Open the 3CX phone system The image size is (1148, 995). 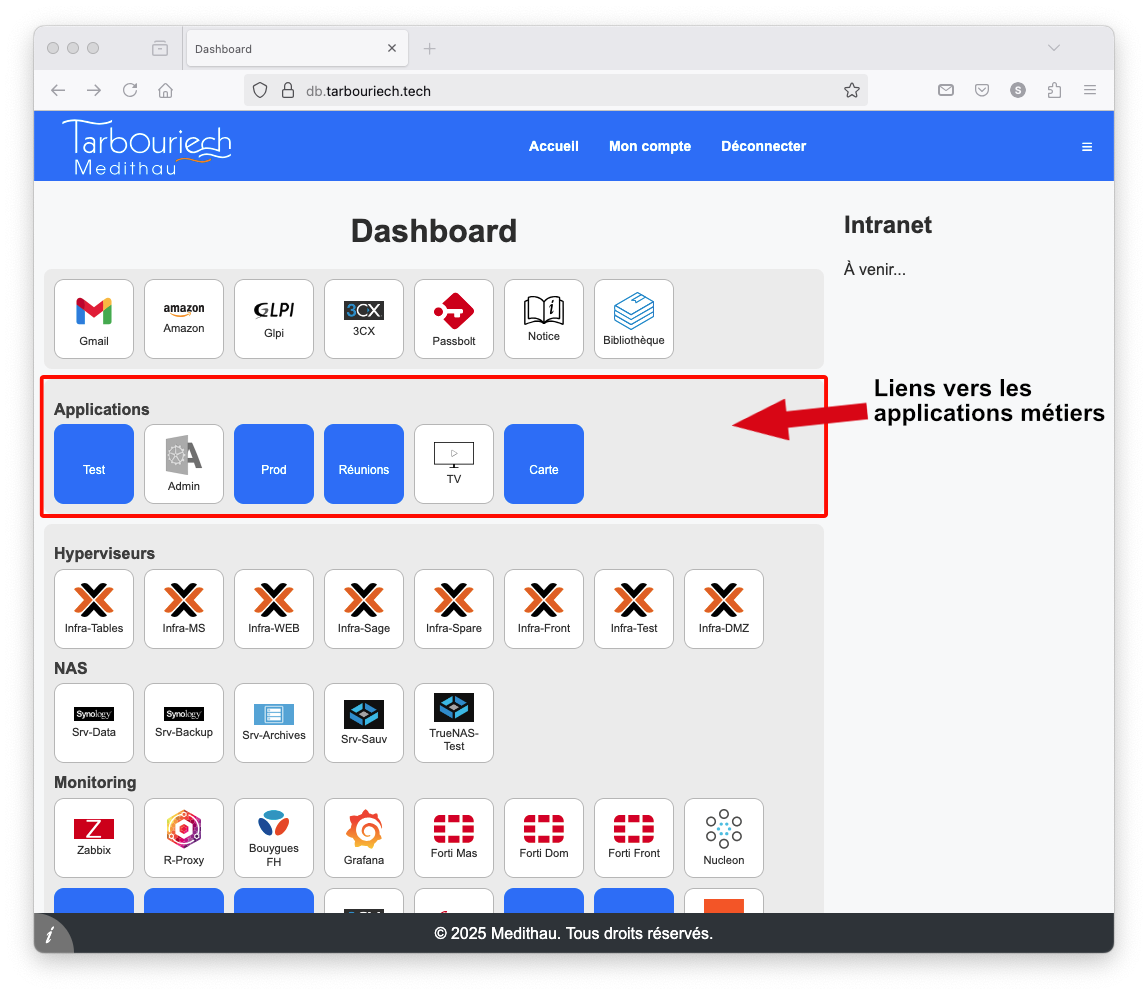click(363, 318)
